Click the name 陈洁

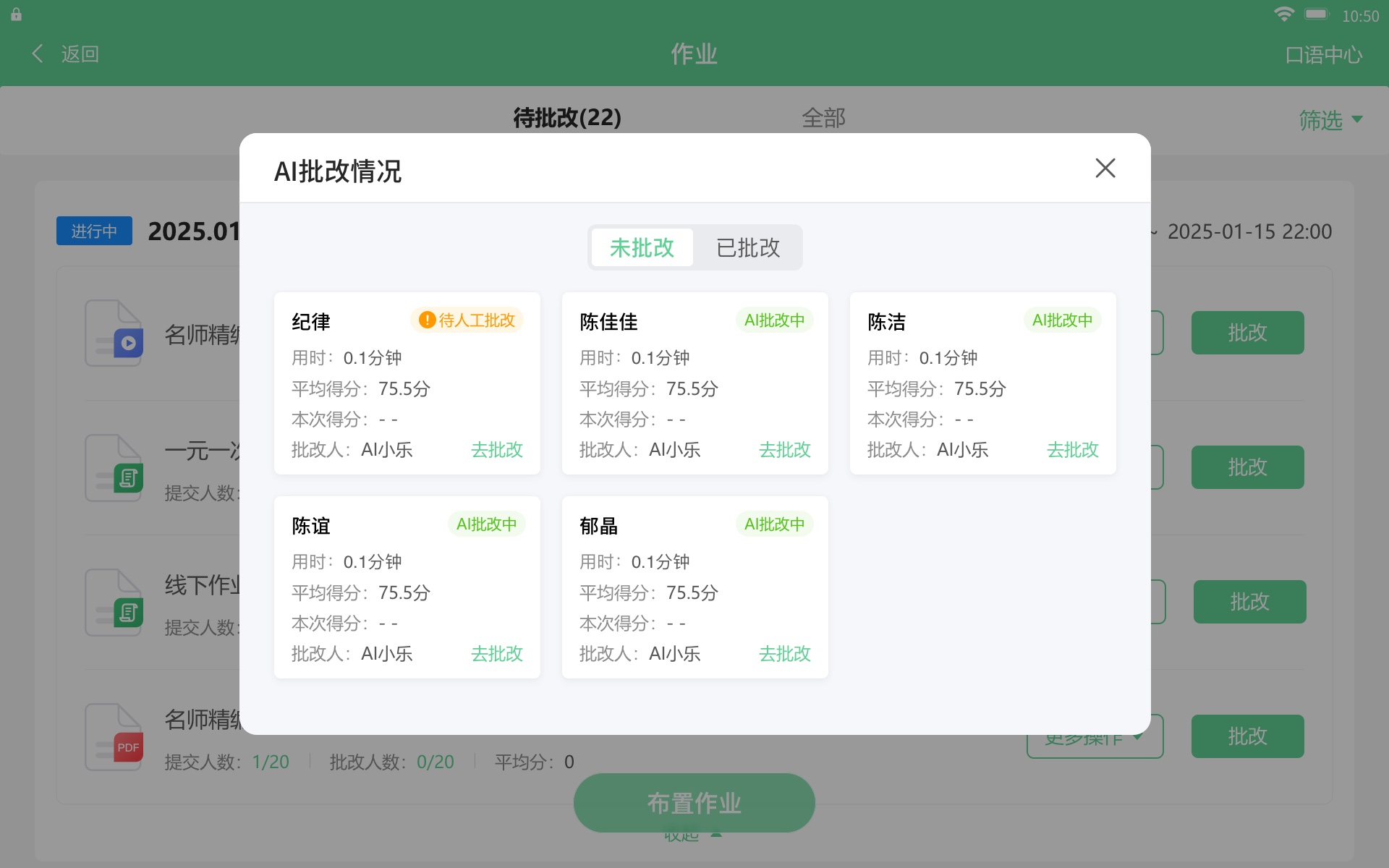[886, 322]
